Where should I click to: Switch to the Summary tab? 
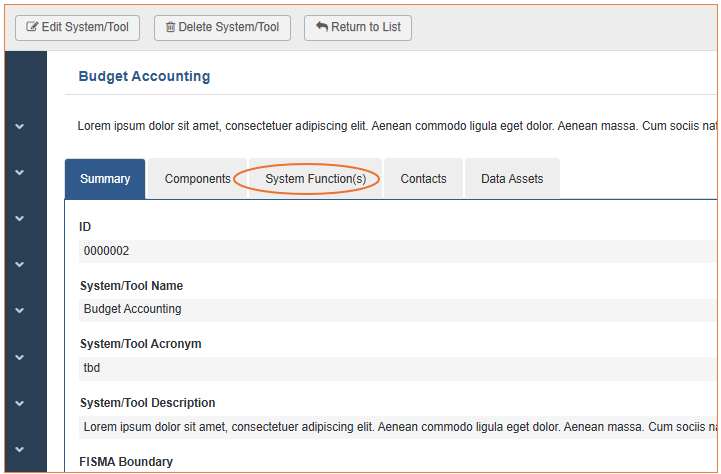click(x=105, y=179)
